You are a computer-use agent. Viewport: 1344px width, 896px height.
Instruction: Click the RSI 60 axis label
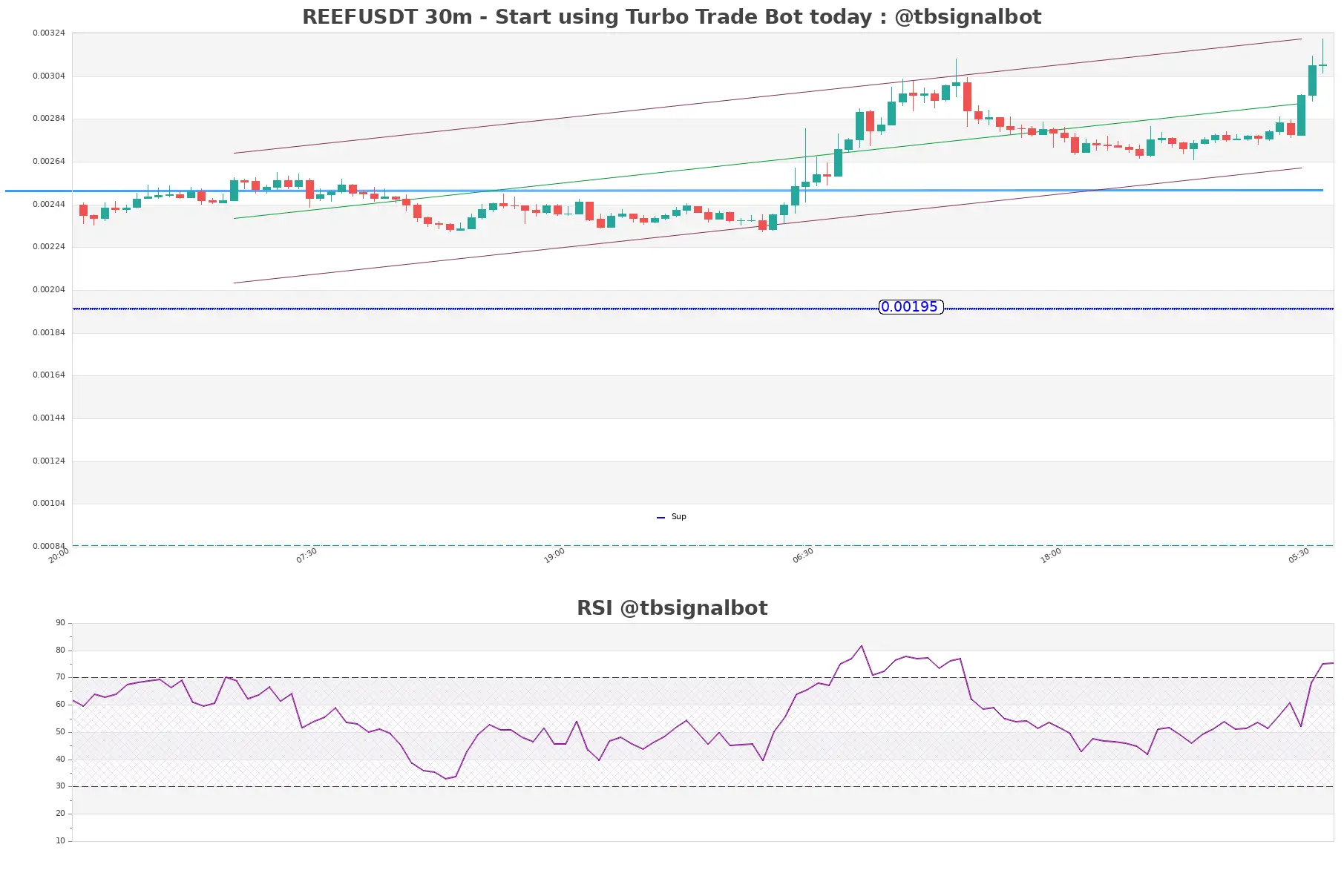60,705
